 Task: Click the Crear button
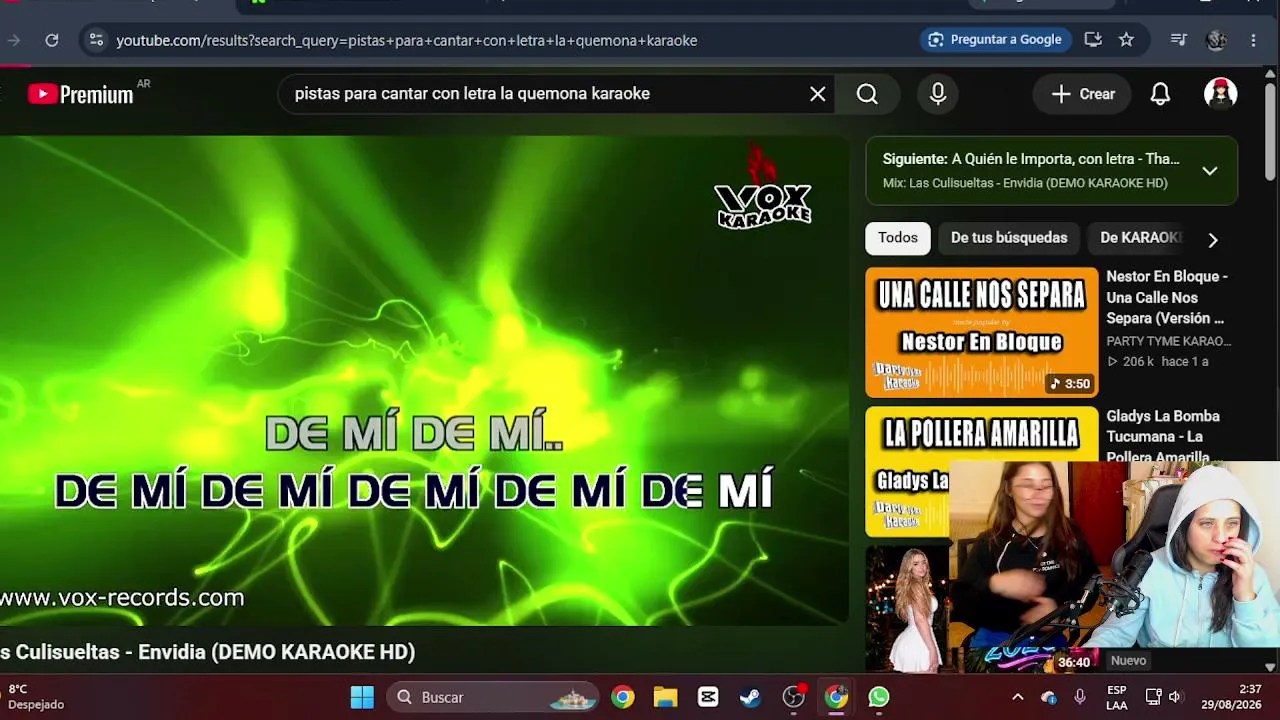pyautogui.click(x=1083, y=94)
